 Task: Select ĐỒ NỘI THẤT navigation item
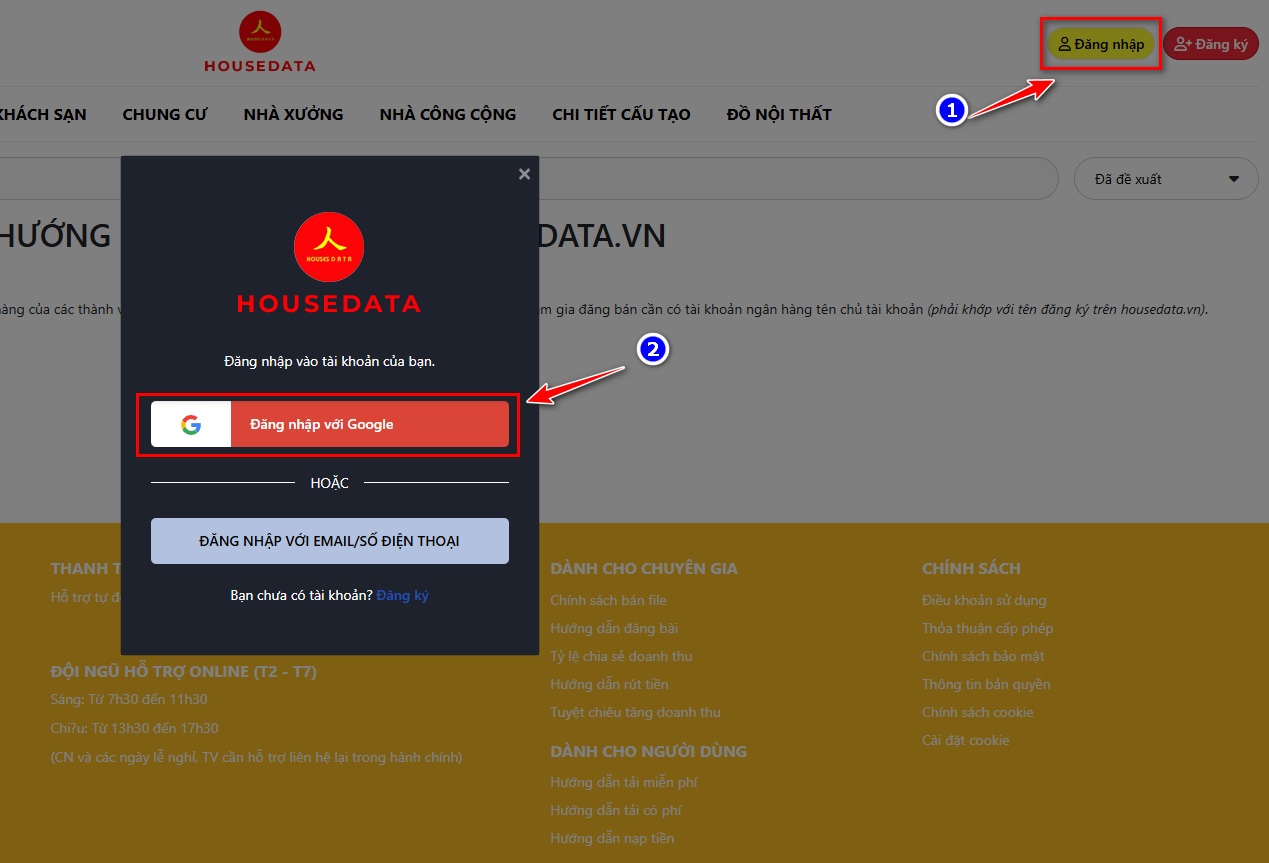tap(779, 114)
